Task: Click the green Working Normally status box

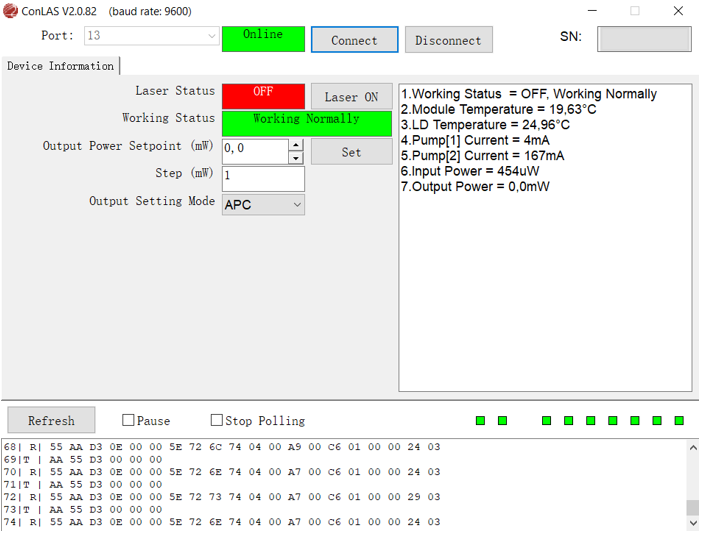Action: [306, 122]
